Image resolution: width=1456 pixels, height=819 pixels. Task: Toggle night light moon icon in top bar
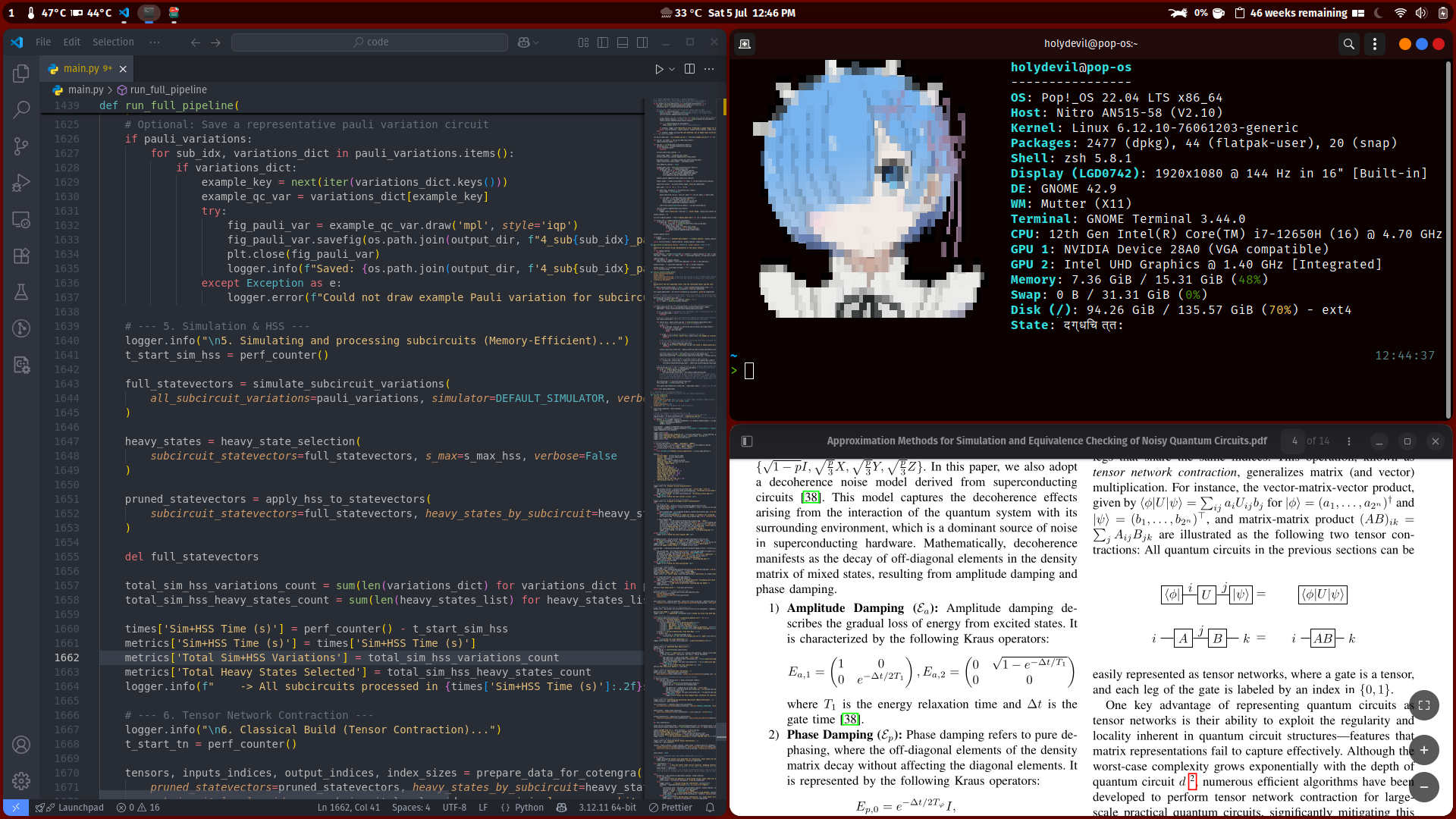(x=1379, y=13)
